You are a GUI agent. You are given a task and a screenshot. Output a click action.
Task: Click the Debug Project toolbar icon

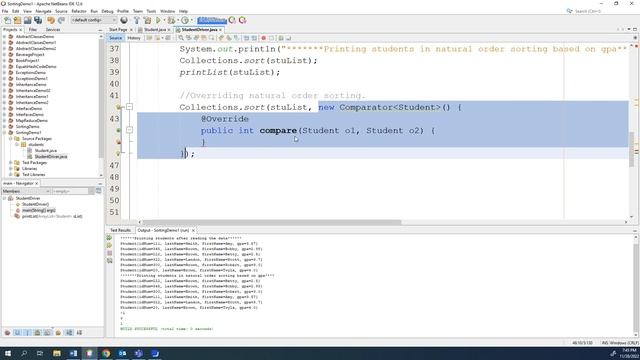tap(171, 20)
